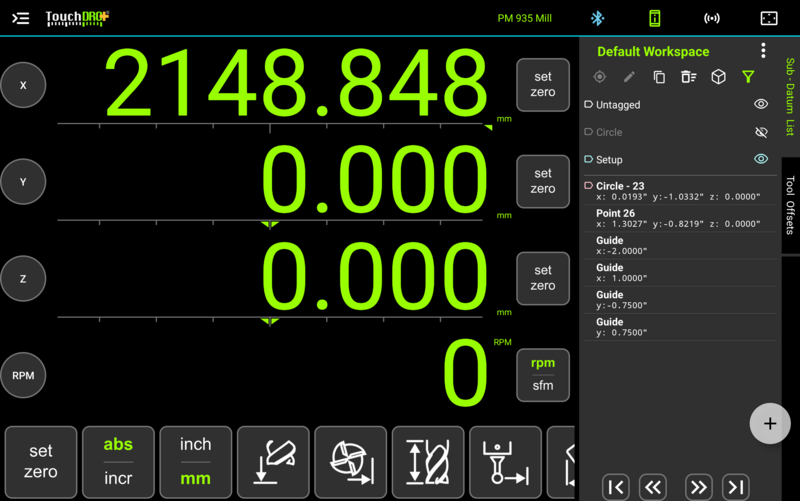
Task: Toggle the green filter funnel icon
Action: [x=748, y=77]
